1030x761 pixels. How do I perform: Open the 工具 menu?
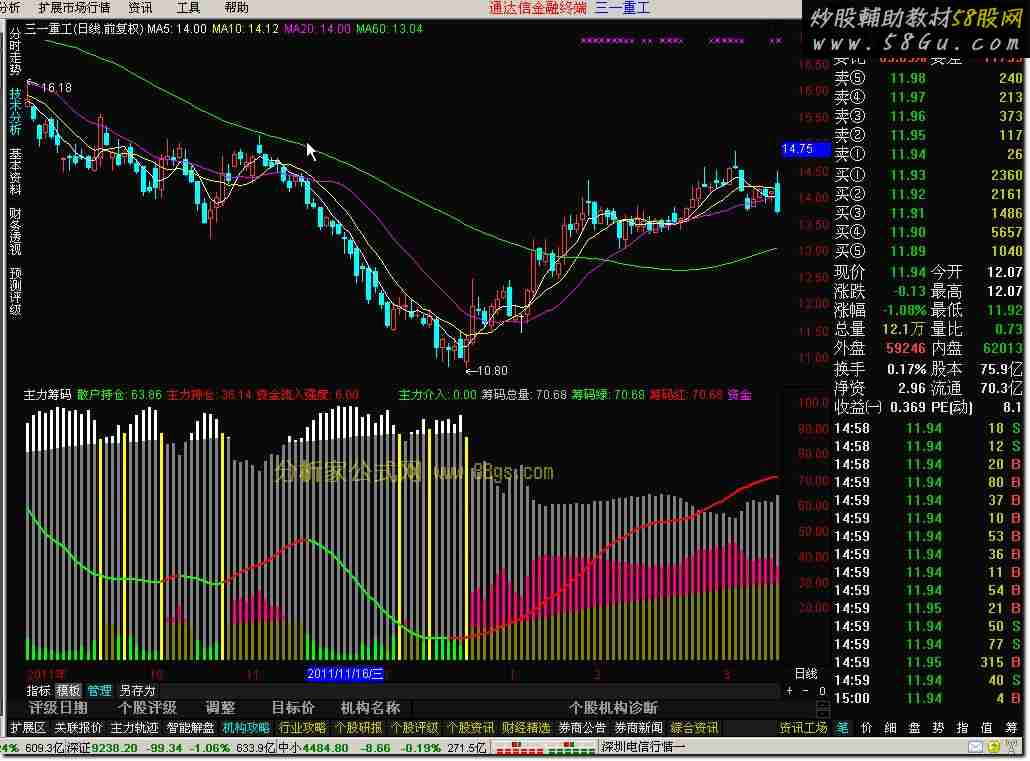(188, 8)
